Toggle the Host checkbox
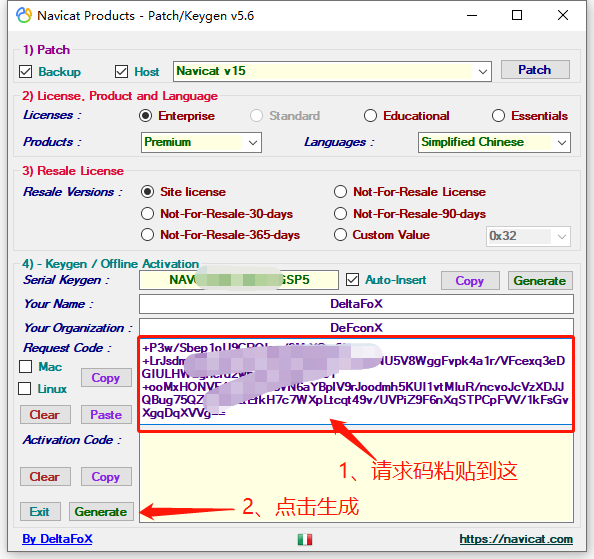The image size is (594, 559). (121, 72)
